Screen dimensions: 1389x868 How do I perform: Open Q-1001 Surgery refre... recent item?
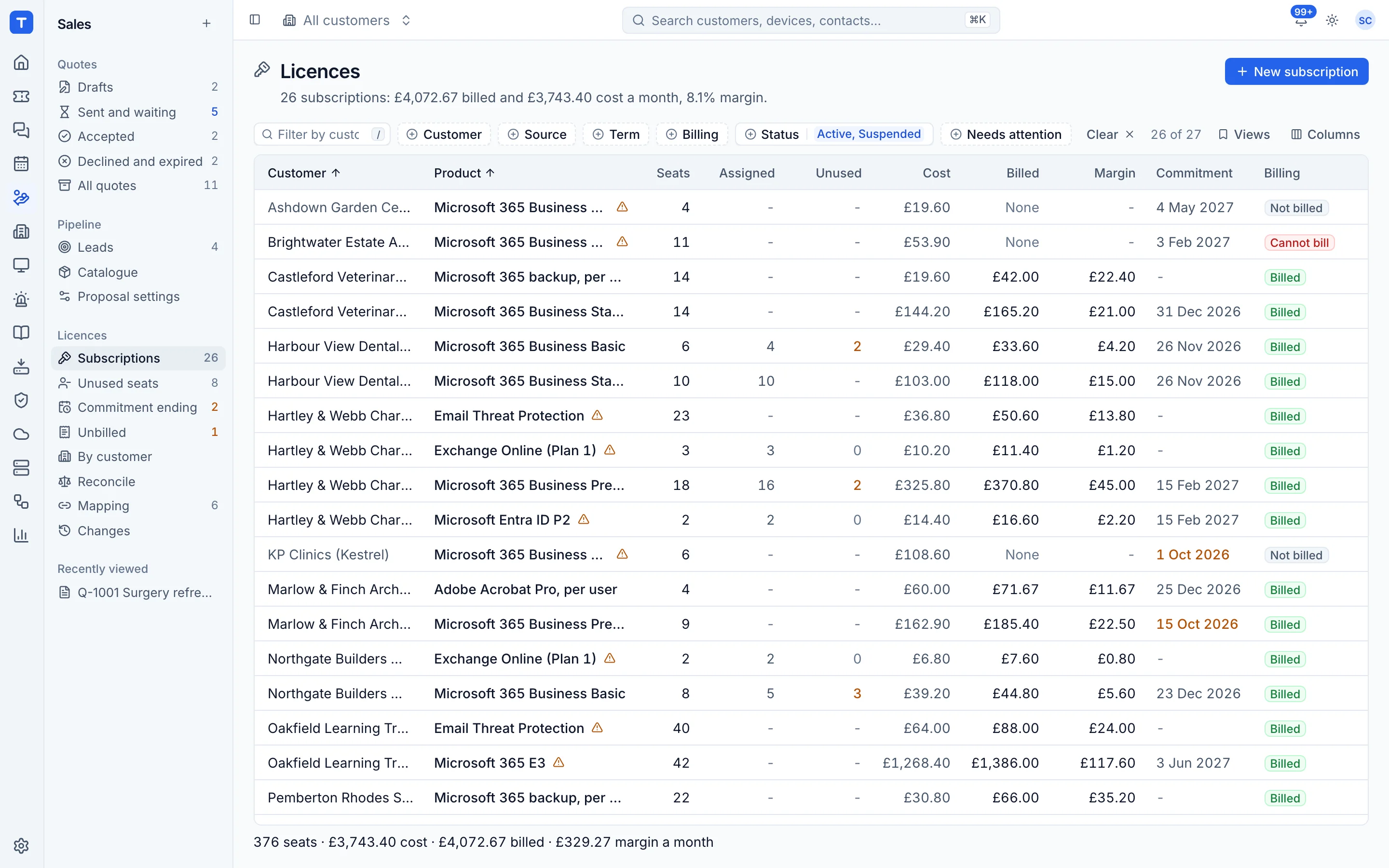138,593
